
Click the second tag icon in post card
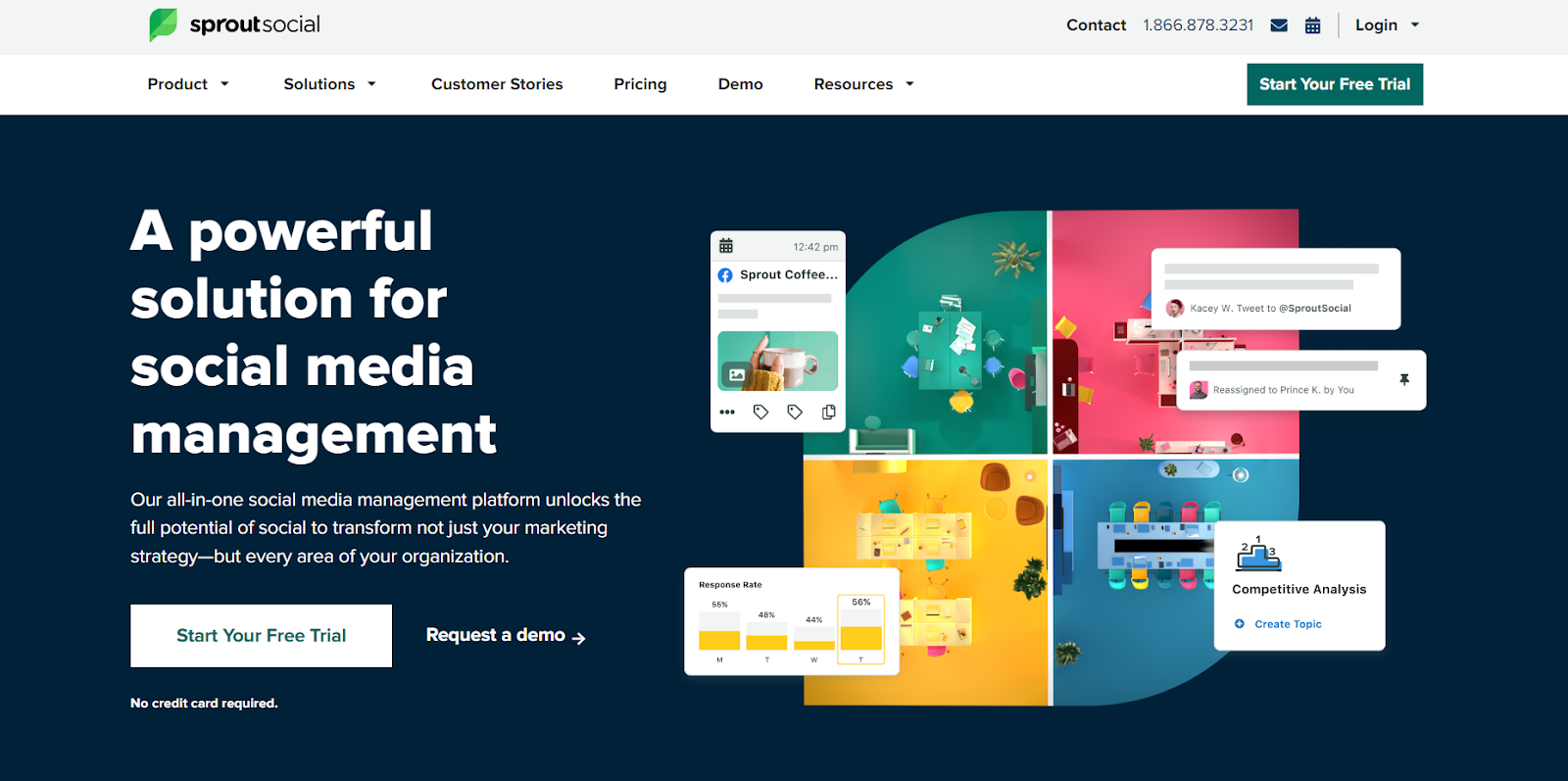[x=795, y=413]
